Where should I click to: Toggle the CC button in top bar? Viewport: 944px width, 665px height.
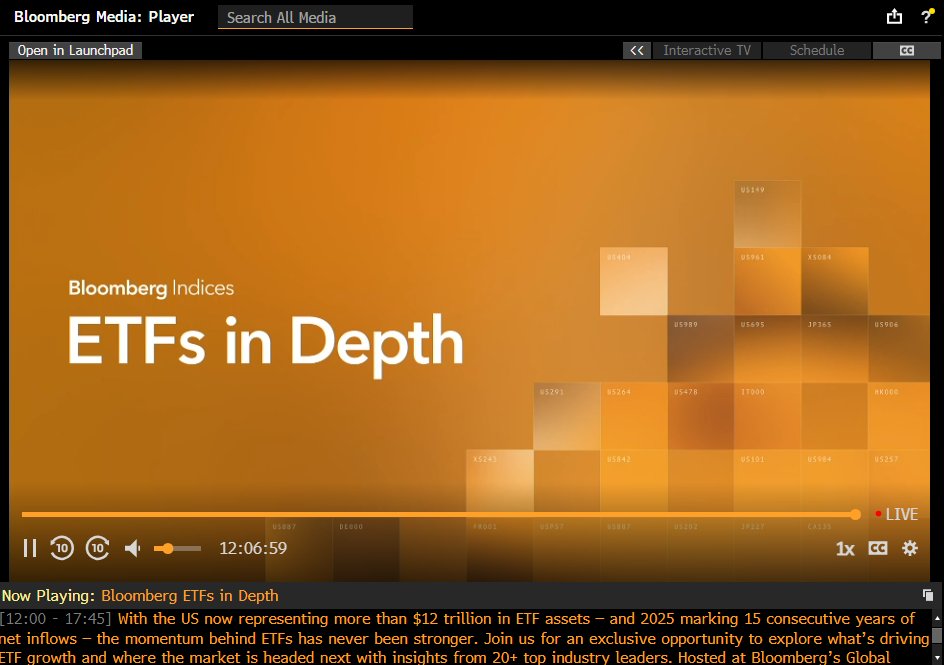[906, 50]
